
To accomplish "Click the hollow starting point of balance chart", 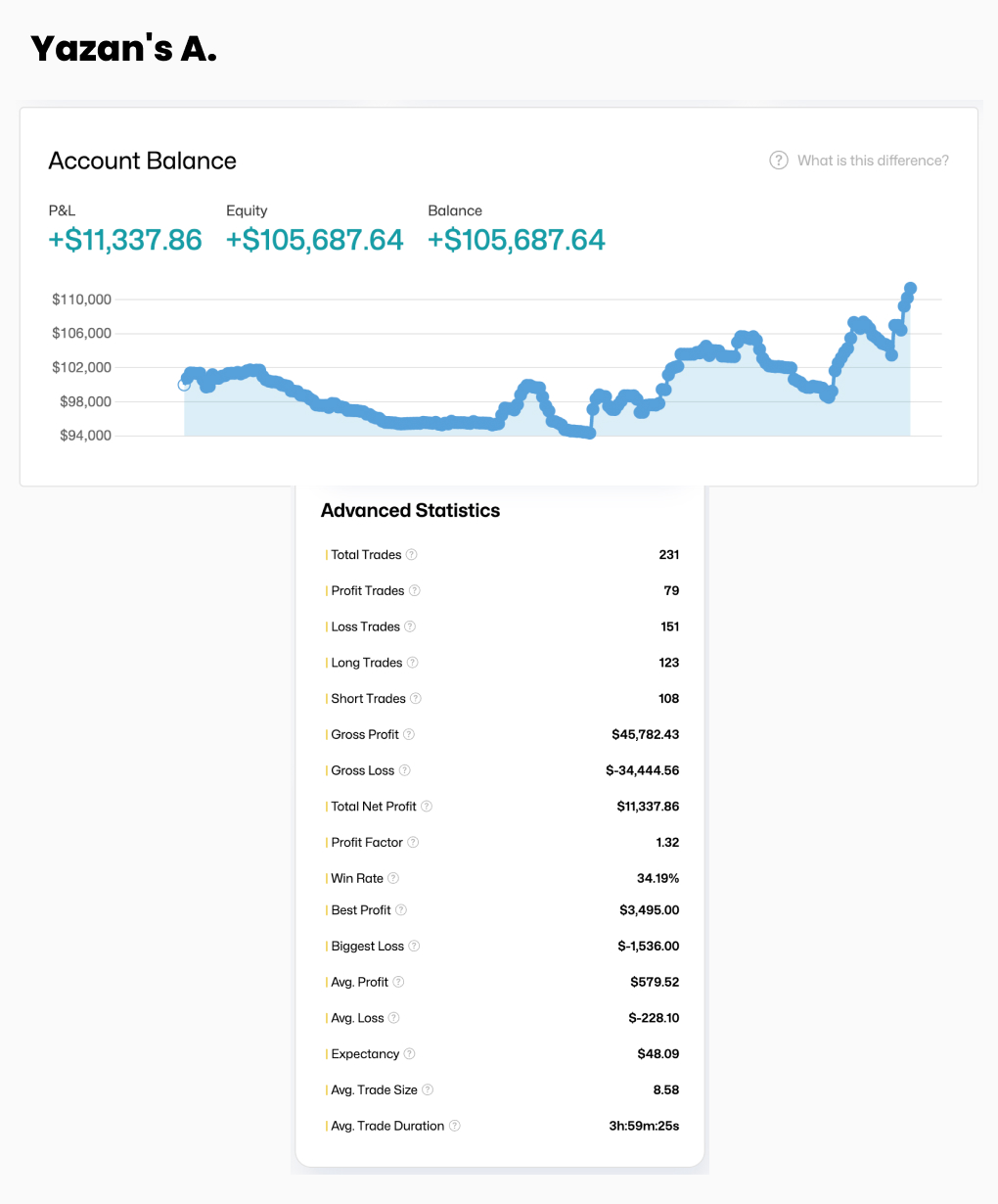I will pyautogui.click(x=184, y=385).
